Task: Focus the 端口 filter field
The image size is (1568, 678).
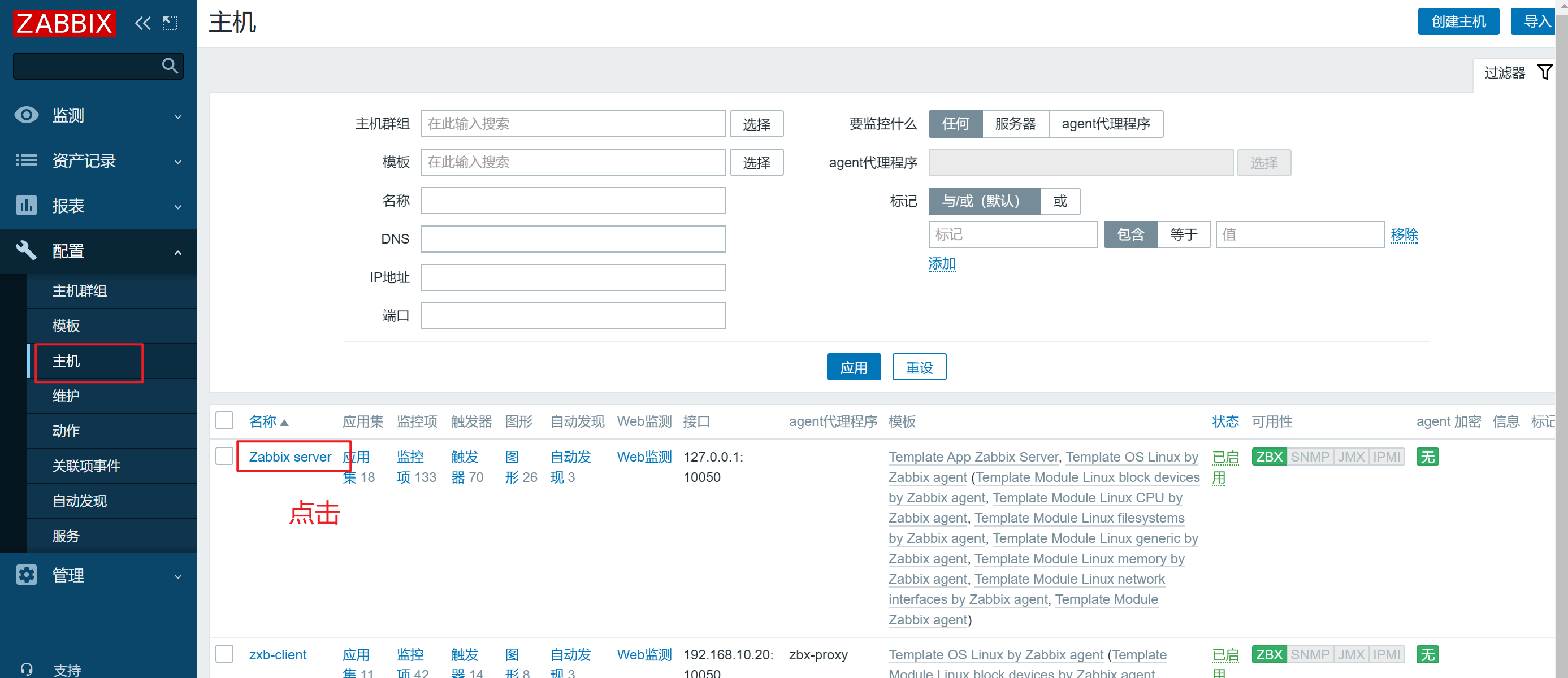Action: point(573,316)
